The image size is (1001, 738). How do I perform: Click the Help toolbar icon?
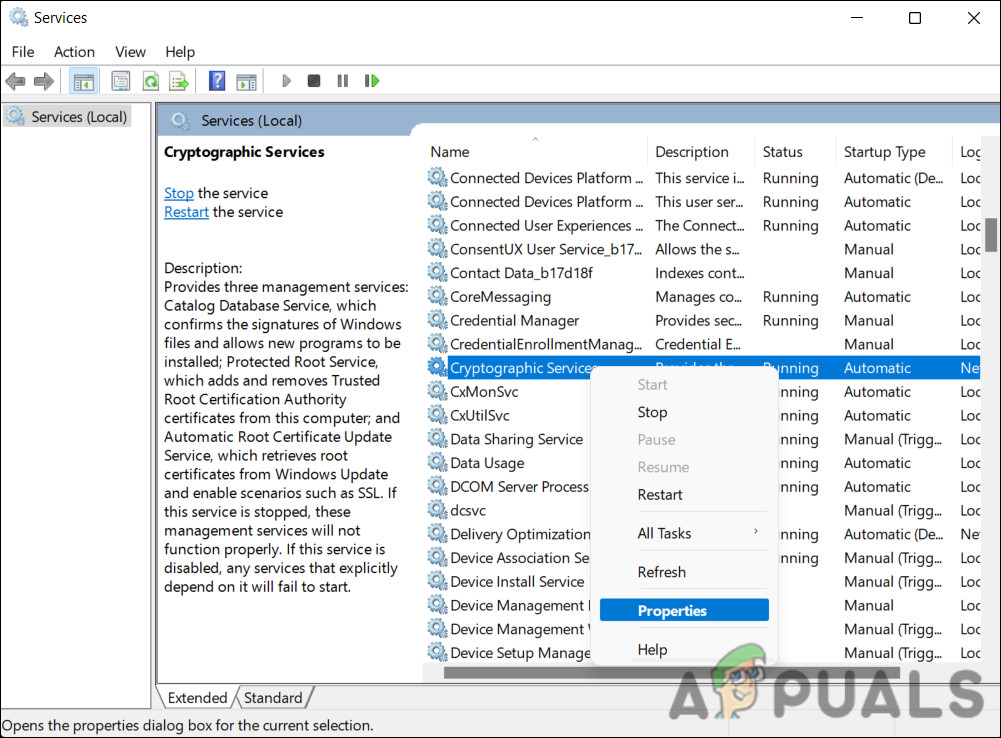pos(217,80)
